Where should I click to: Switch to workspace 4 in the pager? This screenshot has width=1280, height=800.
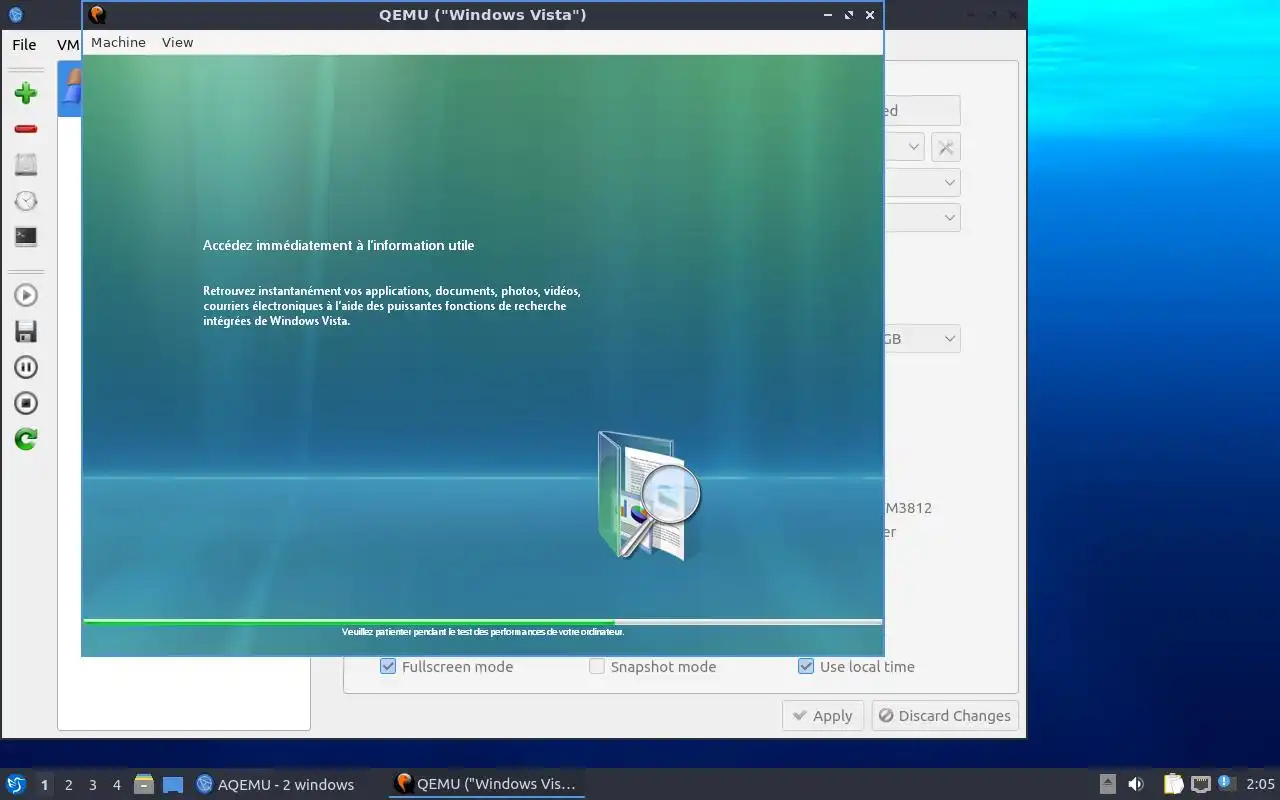(x=116, y=785)
